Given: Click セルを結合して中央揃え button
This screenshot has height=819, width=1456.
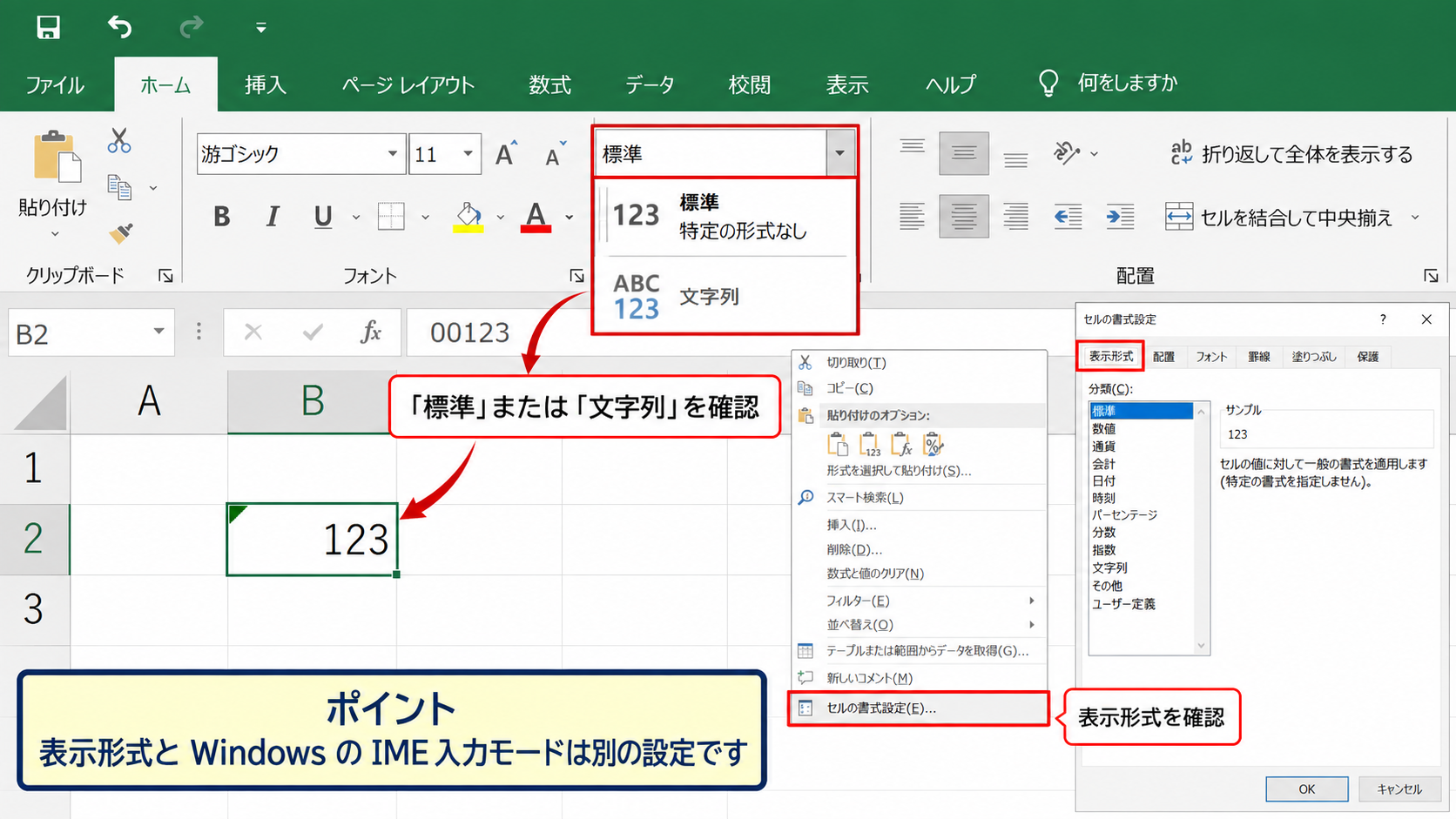Looking at the screenshot, I should 1279,217.
